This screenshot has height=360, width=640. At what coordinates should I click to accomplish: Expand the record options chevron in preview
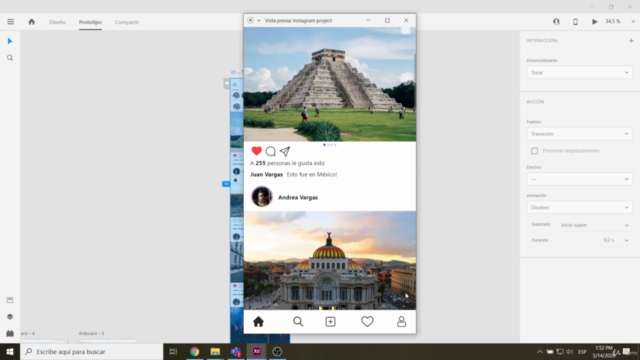click(259, 20)
